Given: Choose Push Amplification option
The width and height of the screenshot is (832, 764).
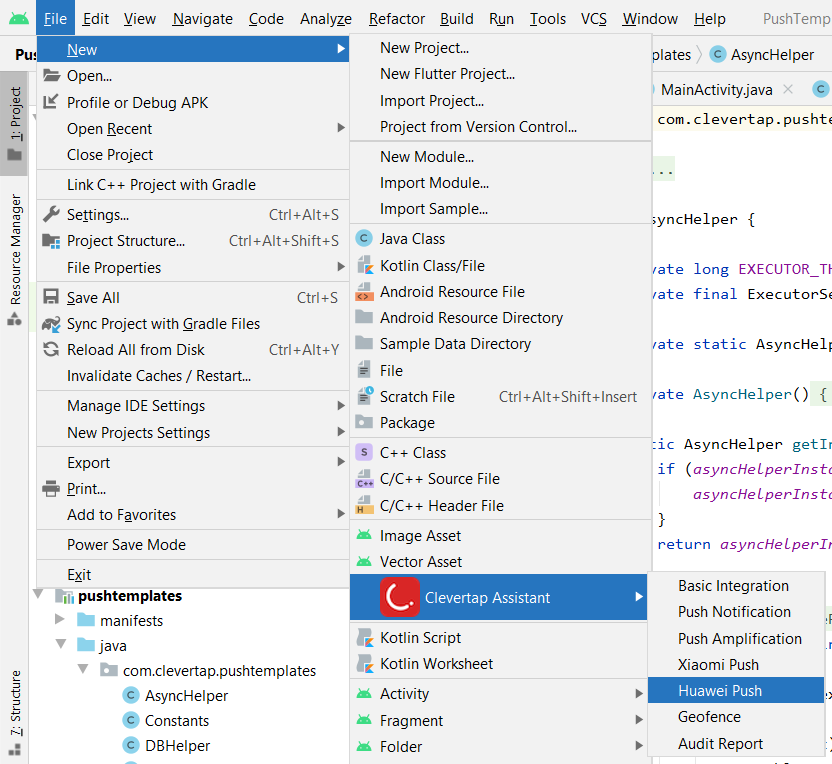Looking at the screenshot, I should pos(736,638).
